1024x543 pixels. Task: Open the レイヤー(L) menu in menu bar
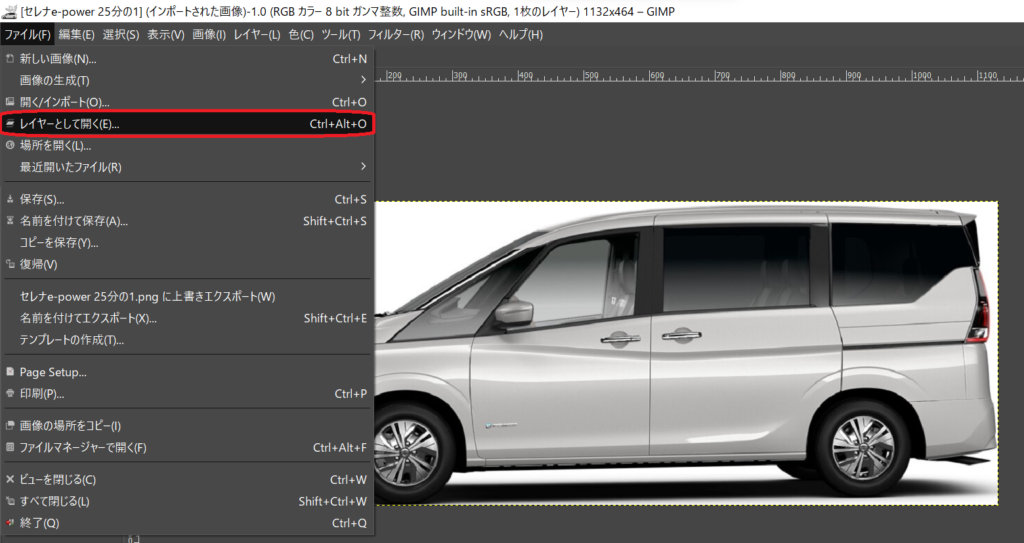coord(257,35)
